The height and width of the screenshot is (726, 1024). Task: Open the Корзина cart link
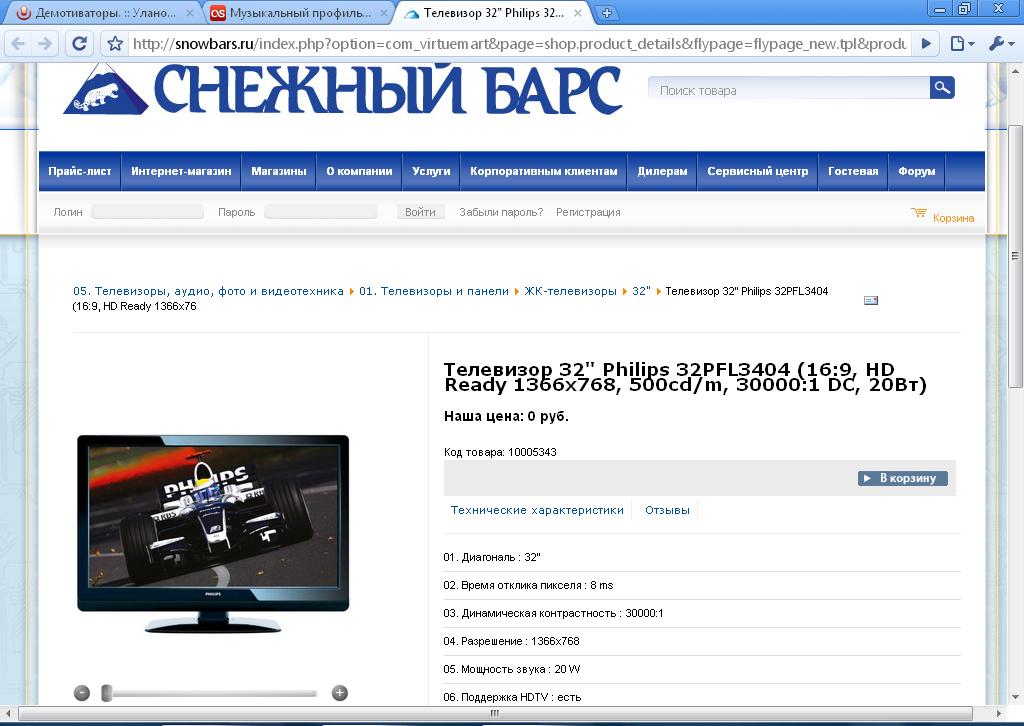click(x=953, y=218)
